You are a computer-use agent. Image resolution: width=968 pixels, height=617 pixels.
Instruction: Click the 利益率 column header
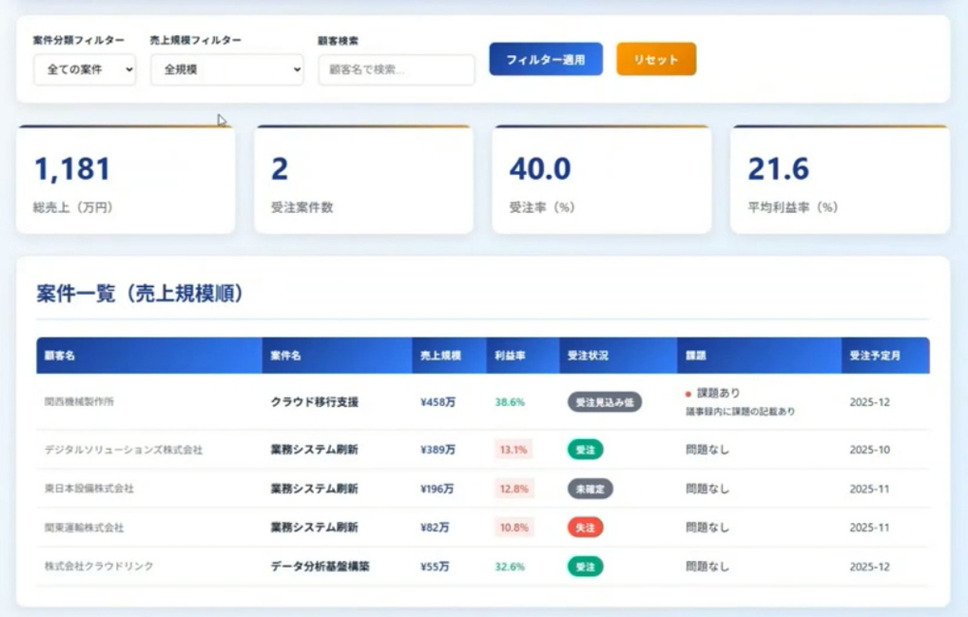[x=505, y=356]
